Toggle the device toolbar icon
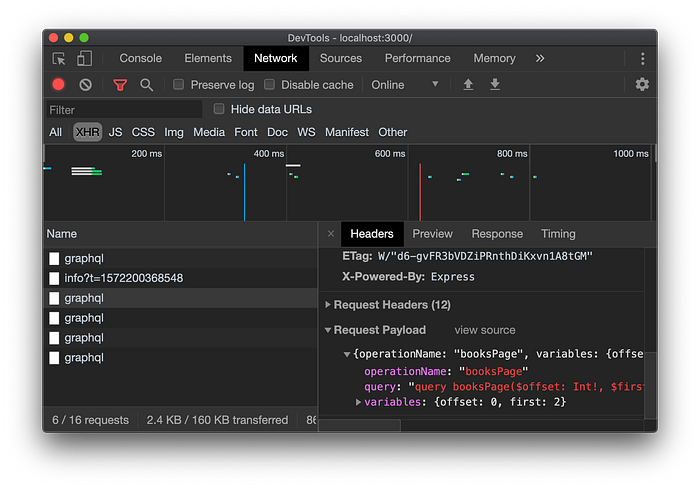This screenshot has width=700, height=489. pos(84,59)
